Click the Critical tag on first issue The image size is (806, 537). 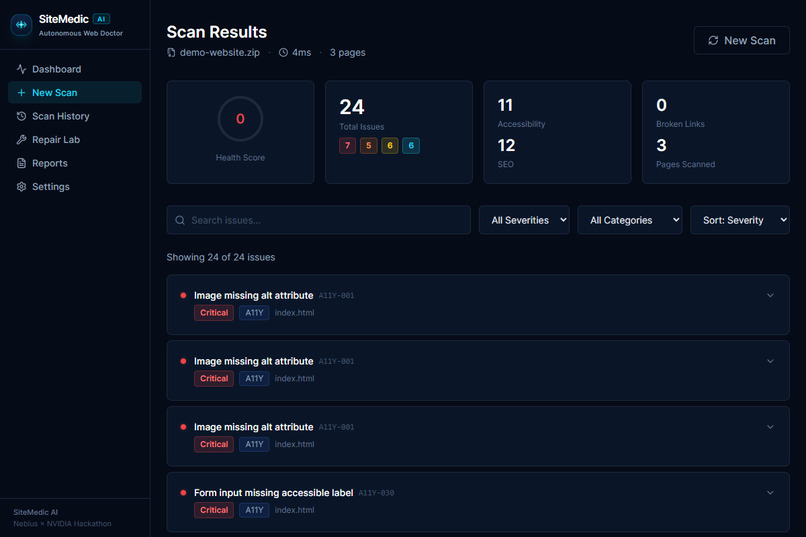(214, 312)
